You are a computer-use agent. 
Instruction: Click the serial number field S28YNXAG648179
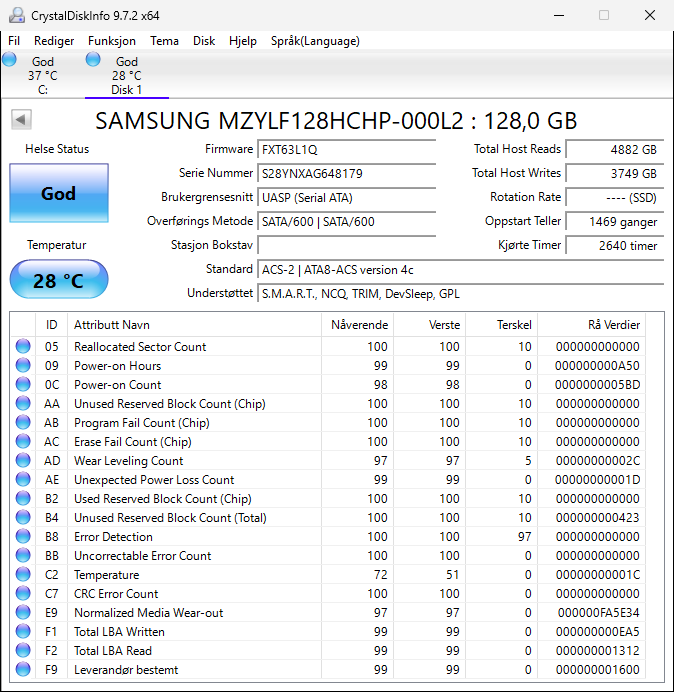pos(346,174)
